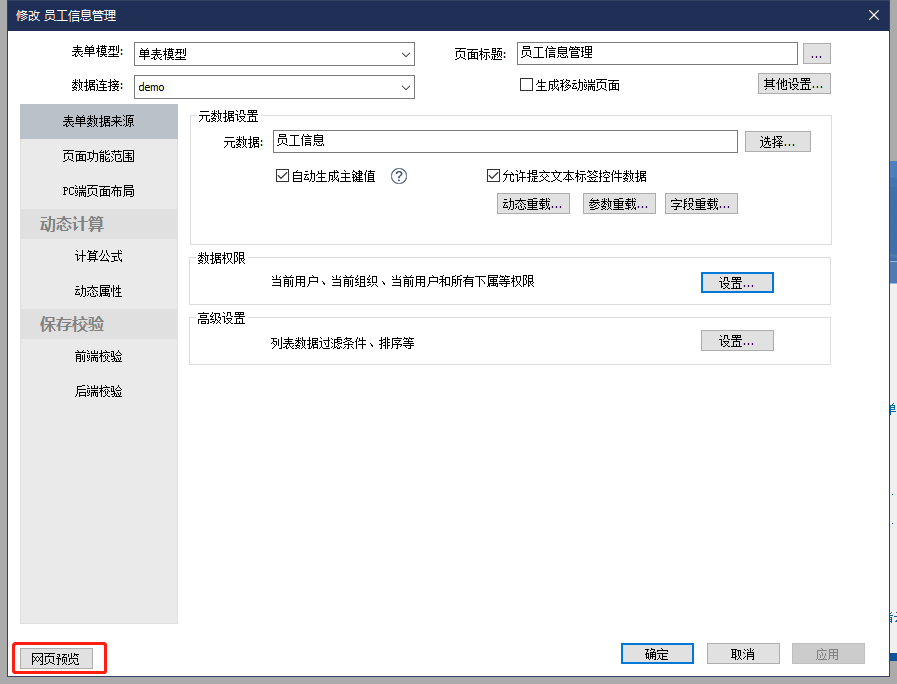Image resolution: width=897 pixels, height=684 pixels.
Task: Go to 计算公式 section
Action: (98, 256)
